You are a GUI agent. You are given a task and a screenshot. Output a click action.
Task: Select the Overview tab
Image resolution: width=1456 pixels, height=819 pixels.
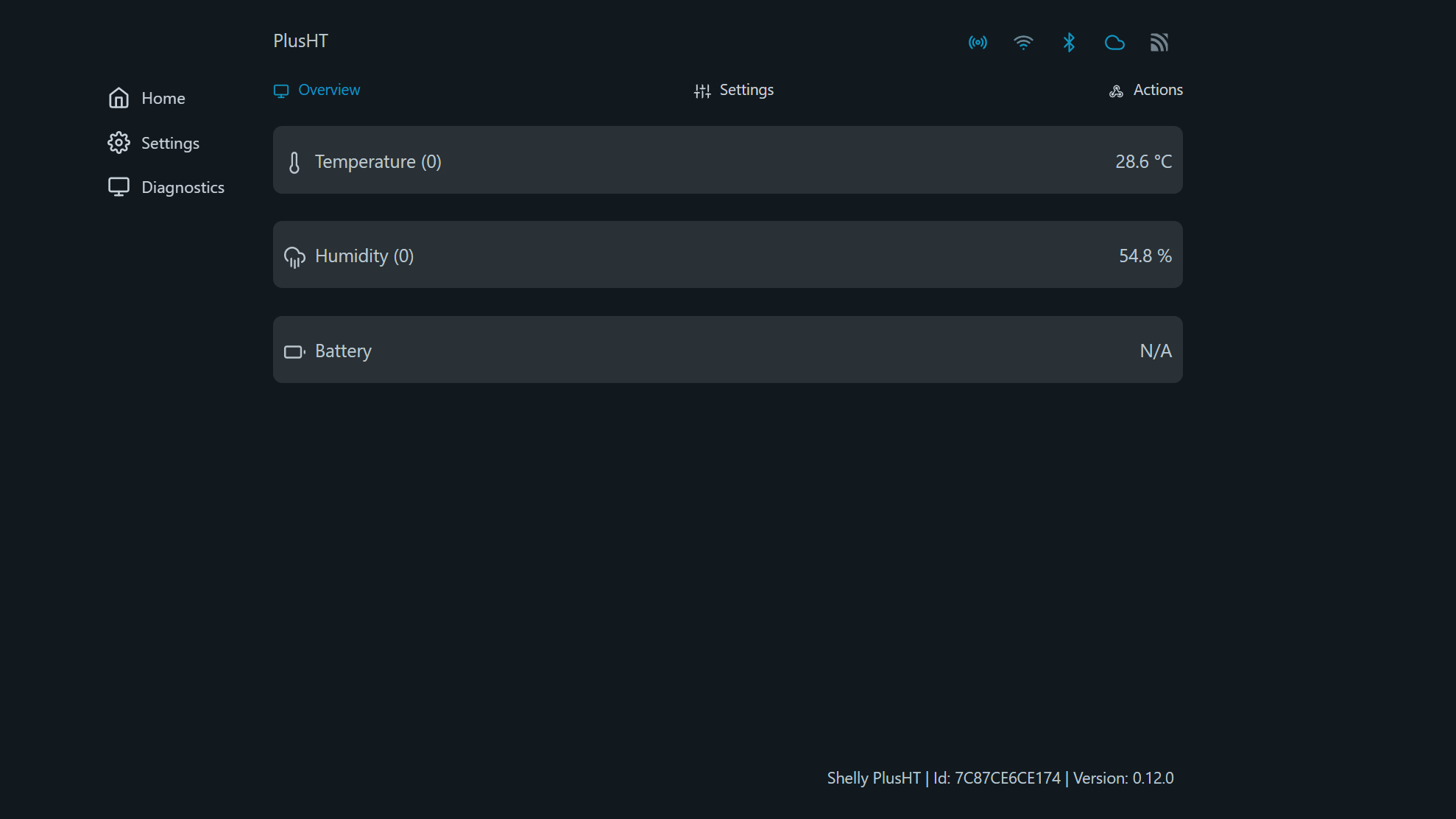328,90
